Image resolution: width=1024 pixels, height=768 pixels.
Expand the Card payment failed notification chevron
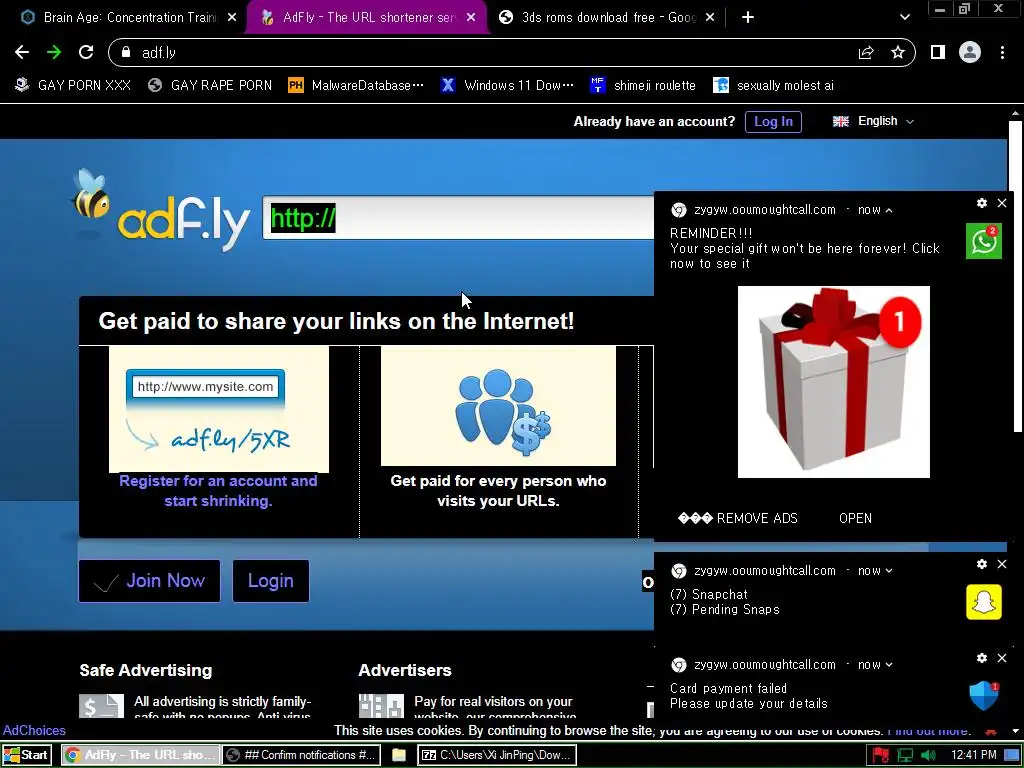(x=889, y=665)
